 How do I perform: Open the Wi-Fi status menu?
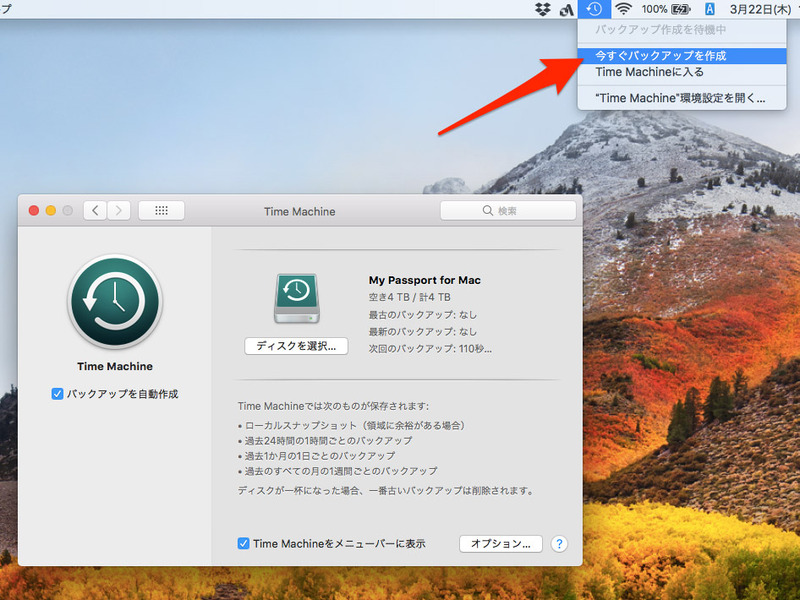pos(623,9)
